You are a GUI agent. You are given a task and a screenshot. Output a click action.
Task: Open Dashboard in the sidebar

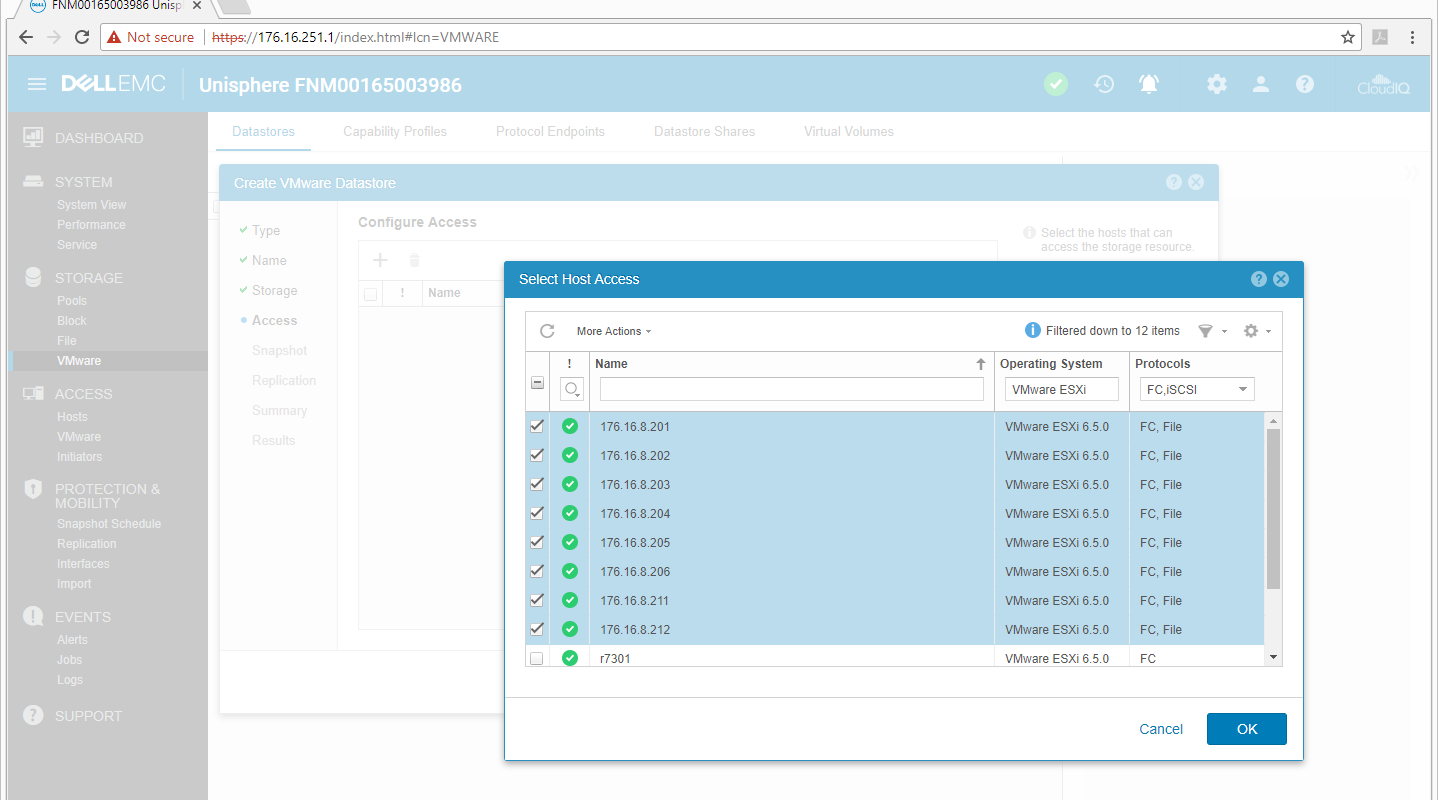pos(99,138)
